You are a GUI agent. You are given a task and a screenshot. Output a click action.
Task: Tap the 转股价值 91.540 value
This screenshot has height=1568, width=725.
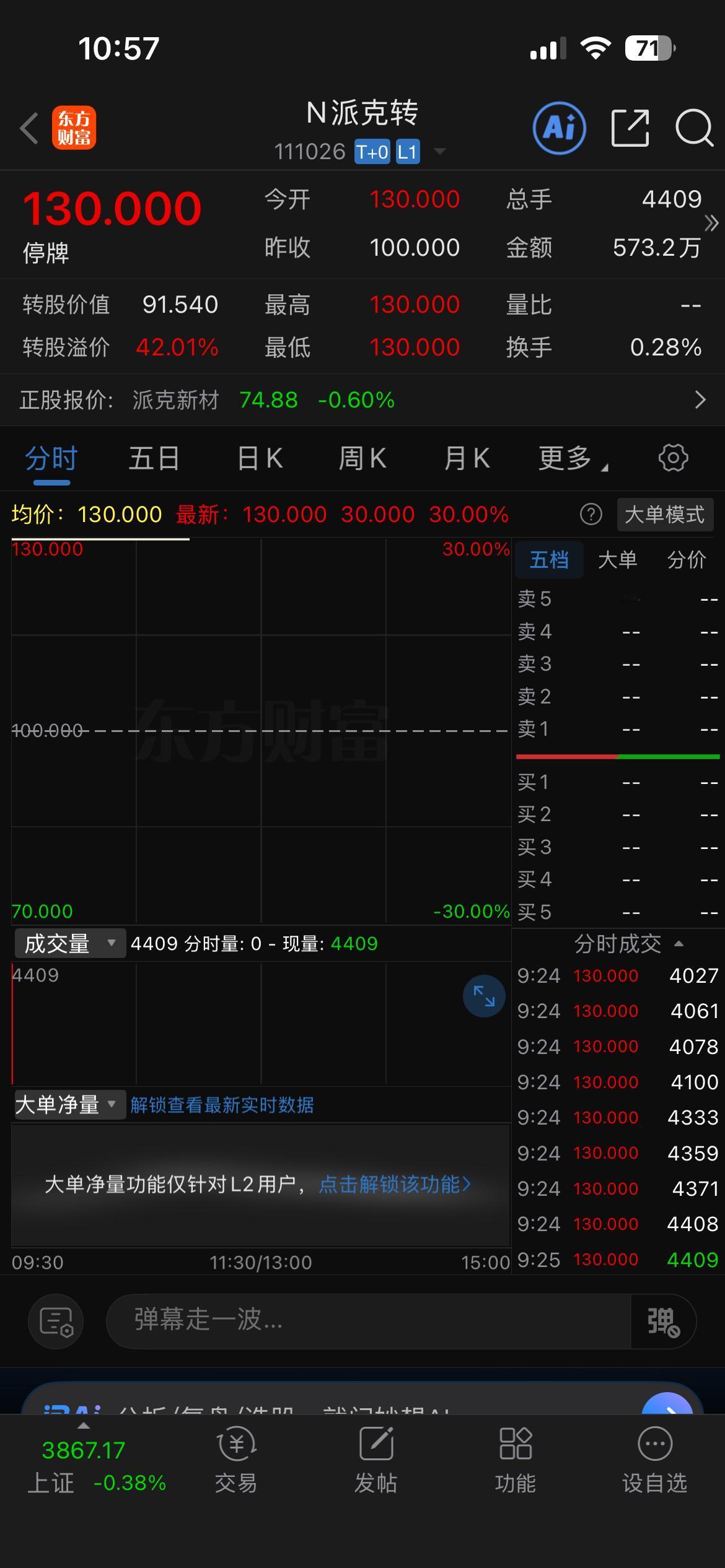[x=180, y=305]
